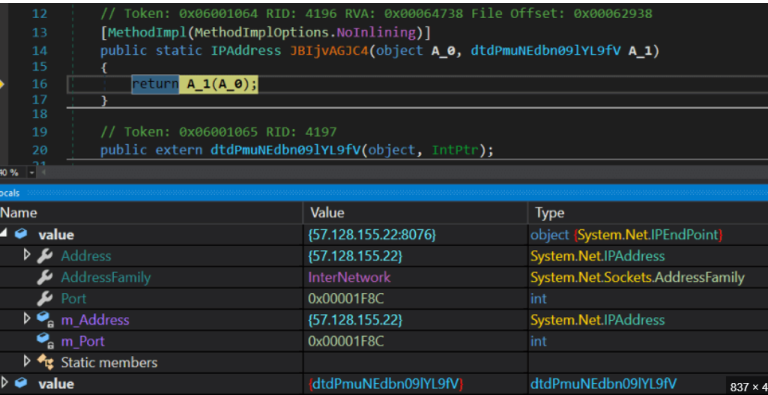Click the highlighted return keyword on line 16
768x395 pixels.
pos(155,84)
